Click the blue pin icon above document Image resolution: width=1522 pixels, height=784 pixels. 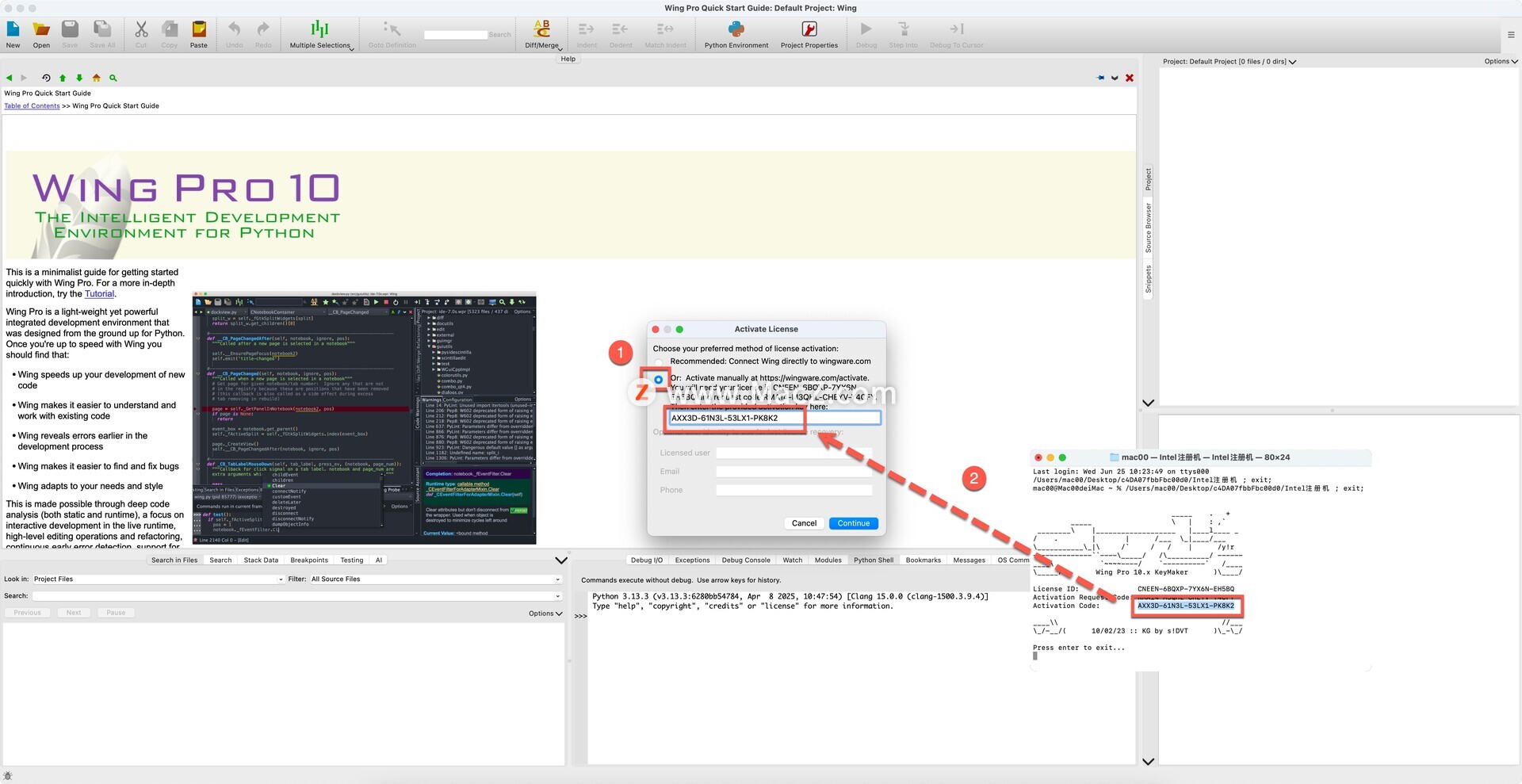[x=1100, y=78]
